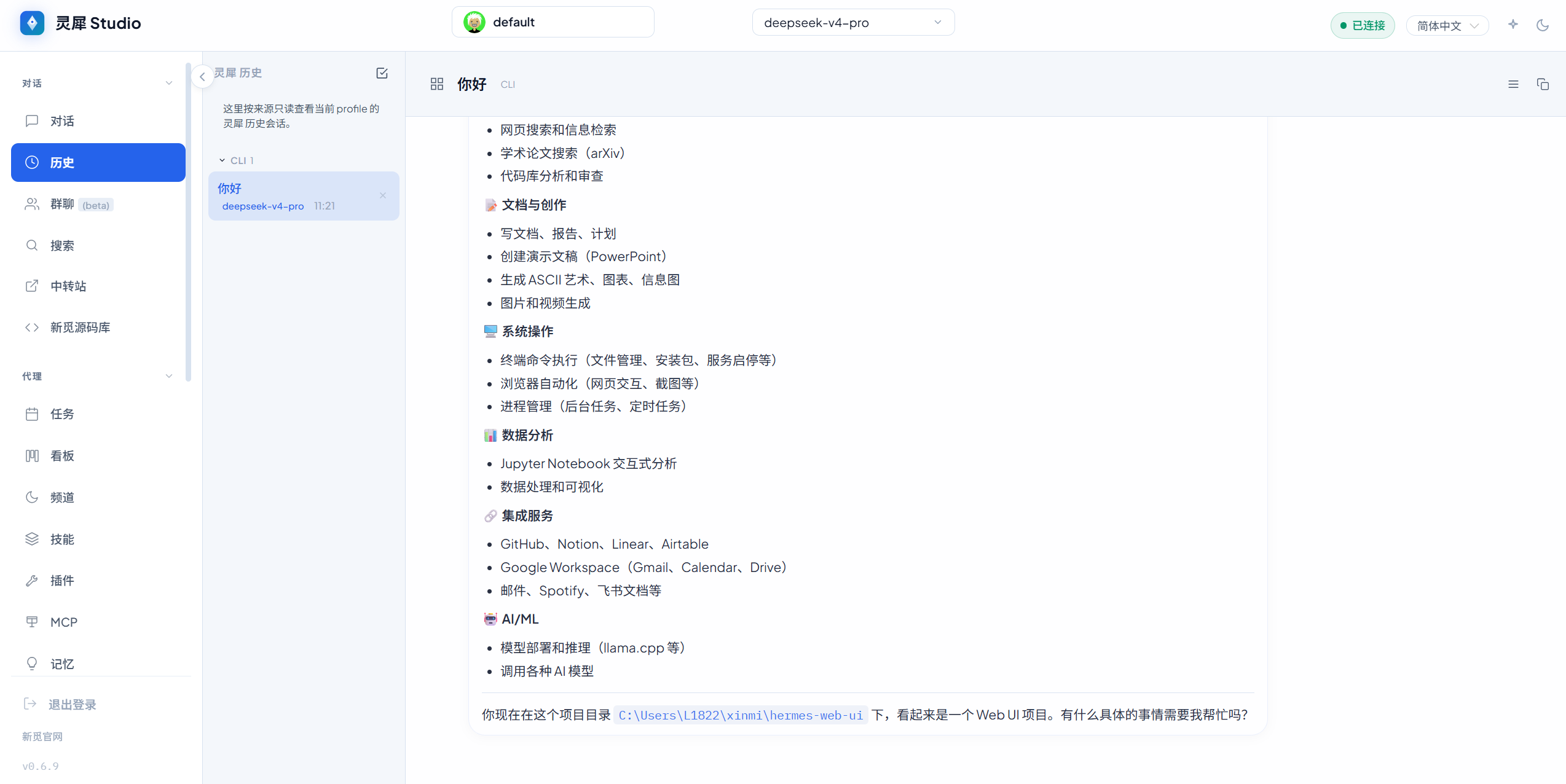Click the 看板 kanban board icon
Viewport: 1566px width, 784px height.
pos(32,456)
